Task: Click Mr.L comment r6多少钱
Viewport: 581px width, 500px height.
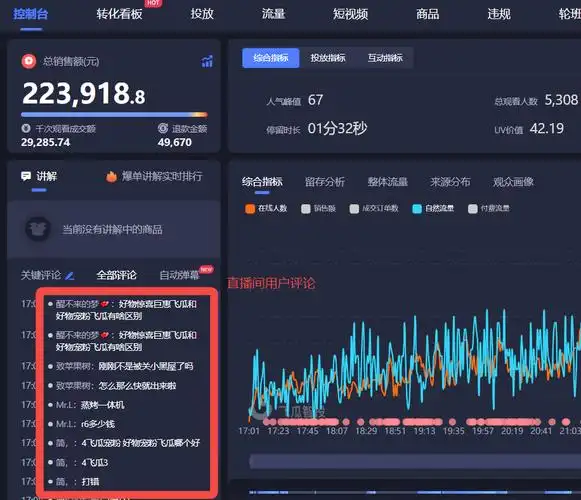Action: pyautogui.click(x=98, y=424)
